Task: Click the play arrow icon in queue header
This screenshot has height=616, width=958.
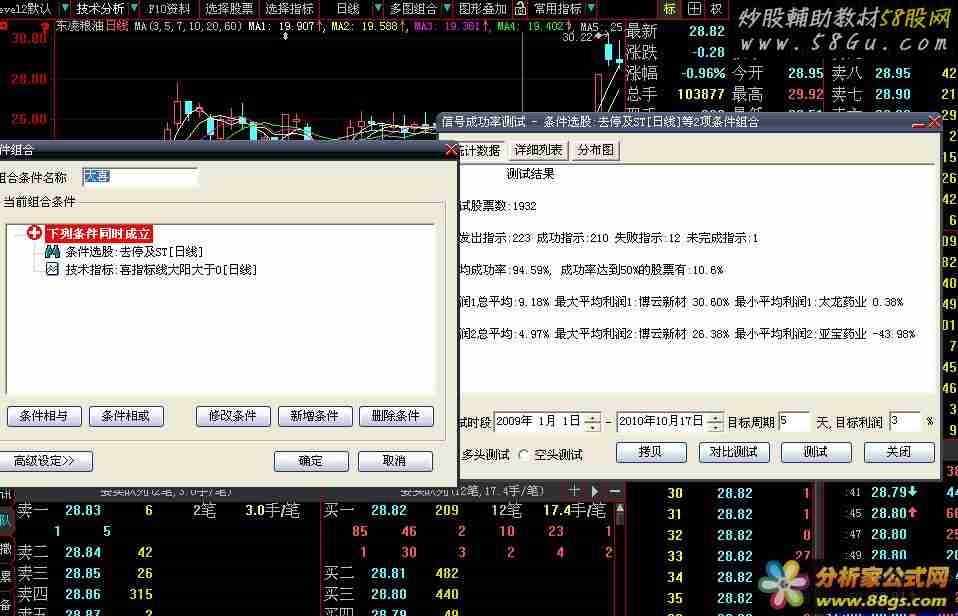Action: pyautogui.click(x=595, y=491)
